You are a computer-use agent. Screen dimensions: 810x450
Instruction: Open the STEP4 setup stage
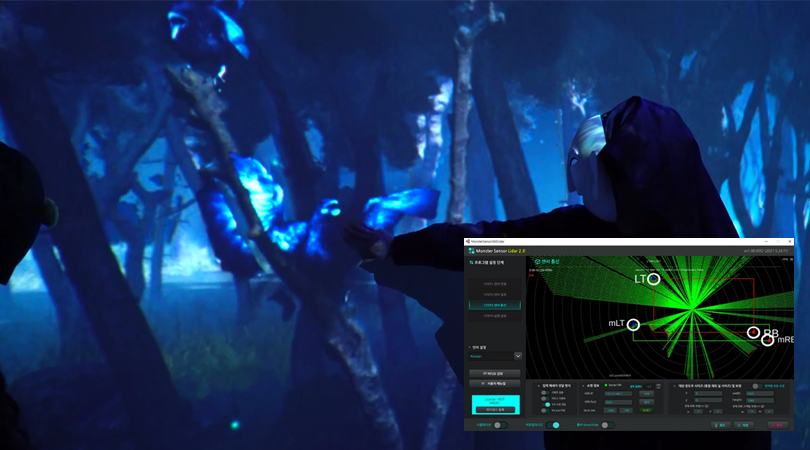coord(495,316)
